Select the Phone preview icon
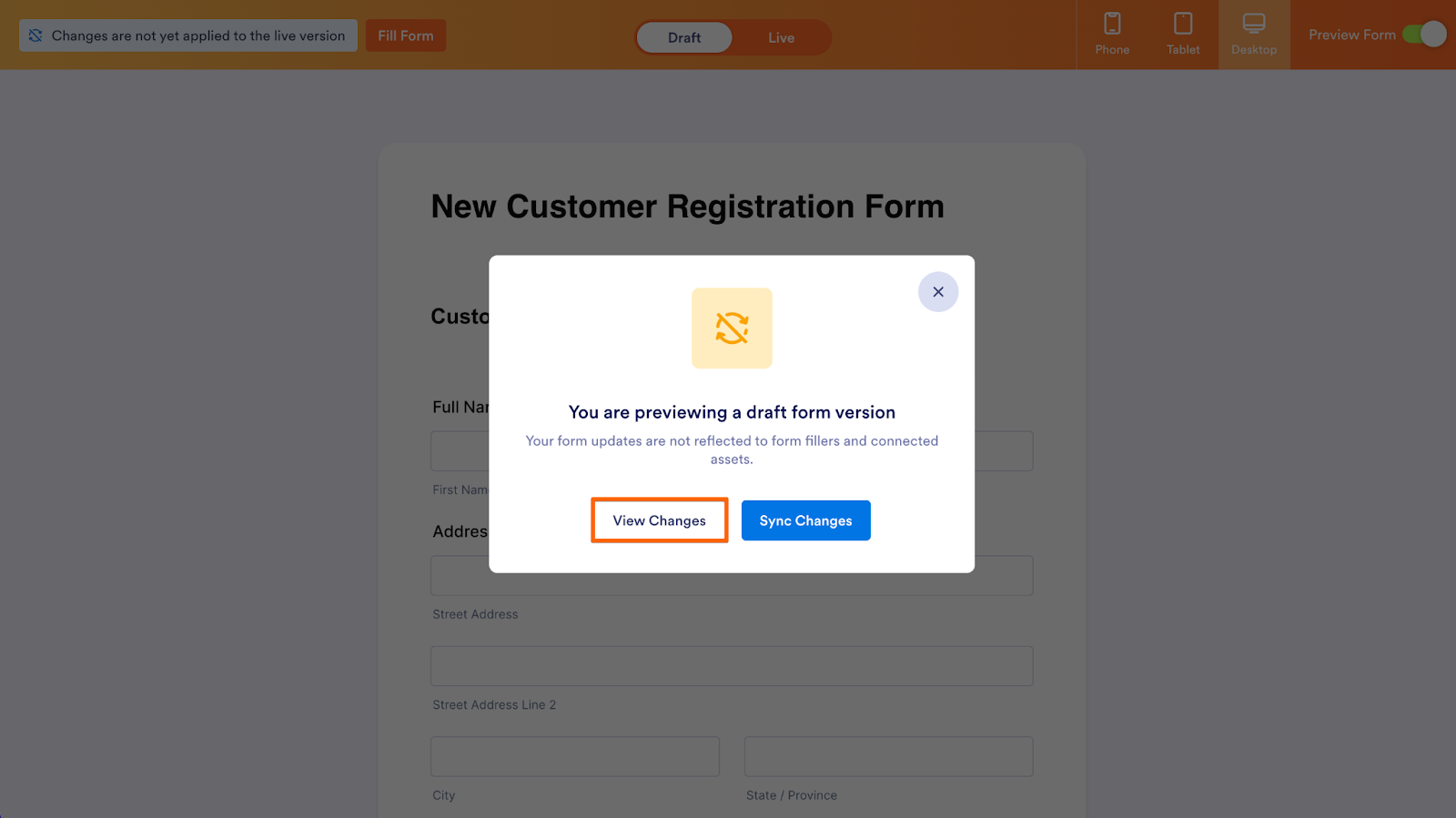The height and width of the screenshot is (818, 1456). 1111,34
